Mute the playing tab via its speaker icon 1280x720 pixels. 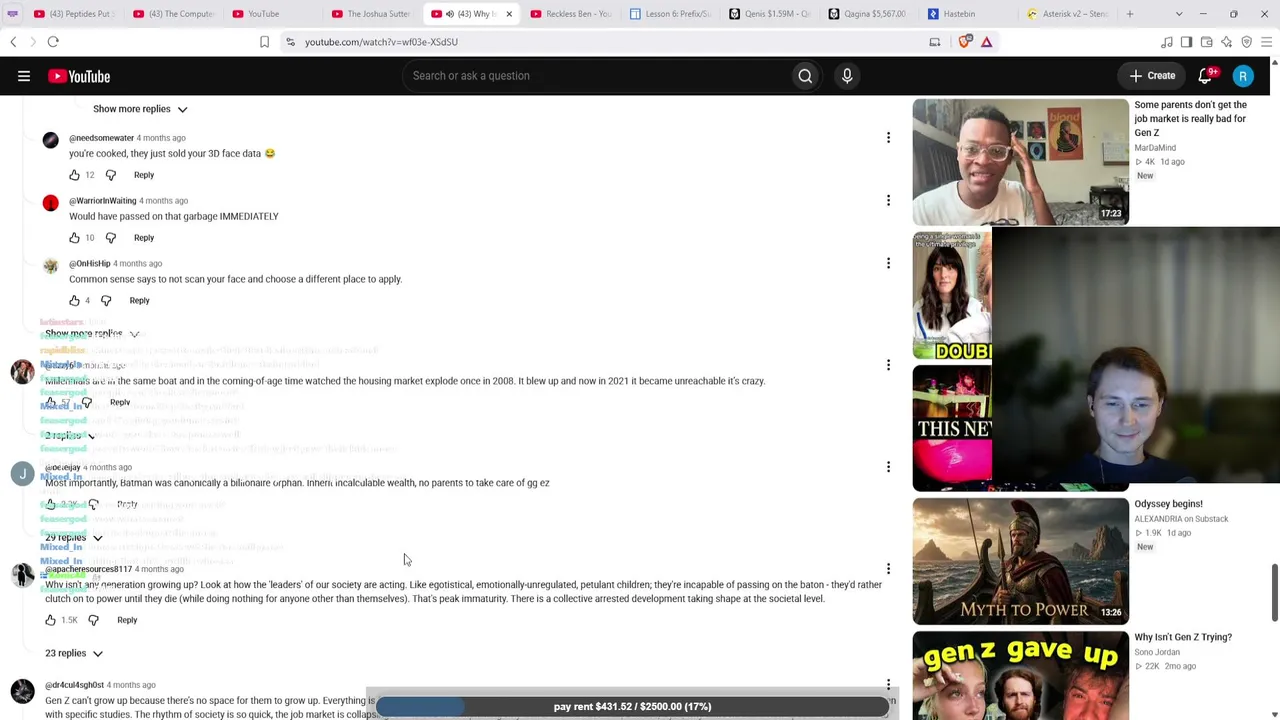[450, 14]
